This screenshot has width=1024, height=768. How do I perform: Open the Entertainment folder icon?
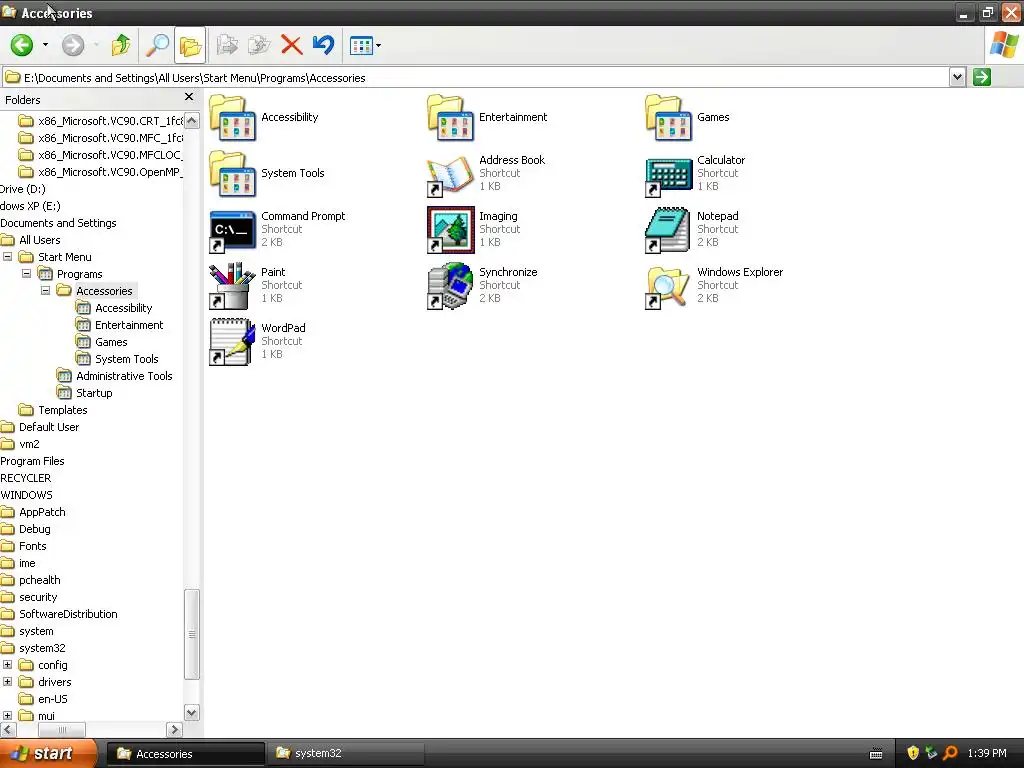(451, 118)
